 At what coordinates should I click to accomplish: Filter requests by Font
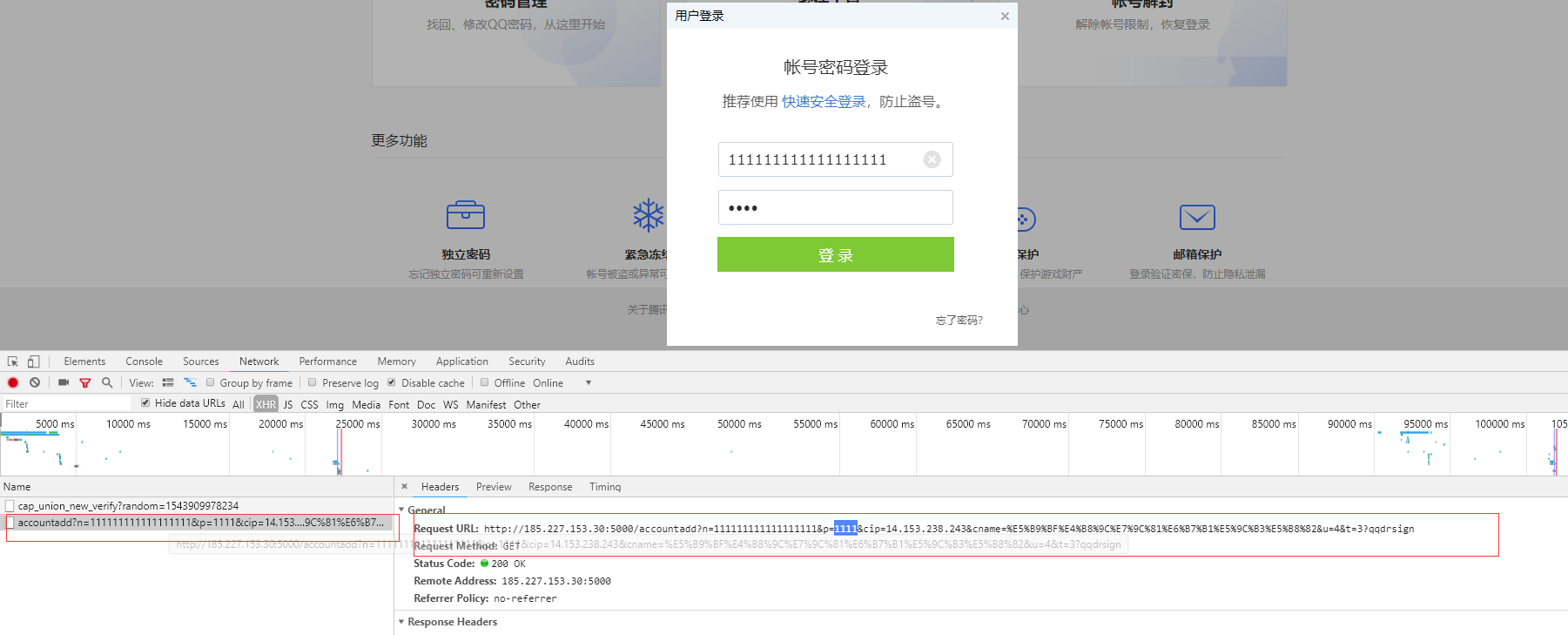click(x=400, y=405)
